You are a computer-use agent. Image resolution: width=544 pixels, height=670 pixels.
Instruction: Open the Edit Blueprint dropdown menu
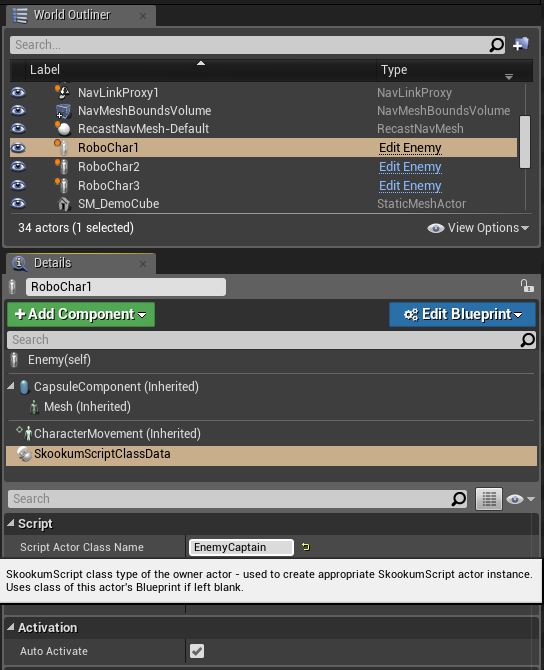(x=462, y=314)
